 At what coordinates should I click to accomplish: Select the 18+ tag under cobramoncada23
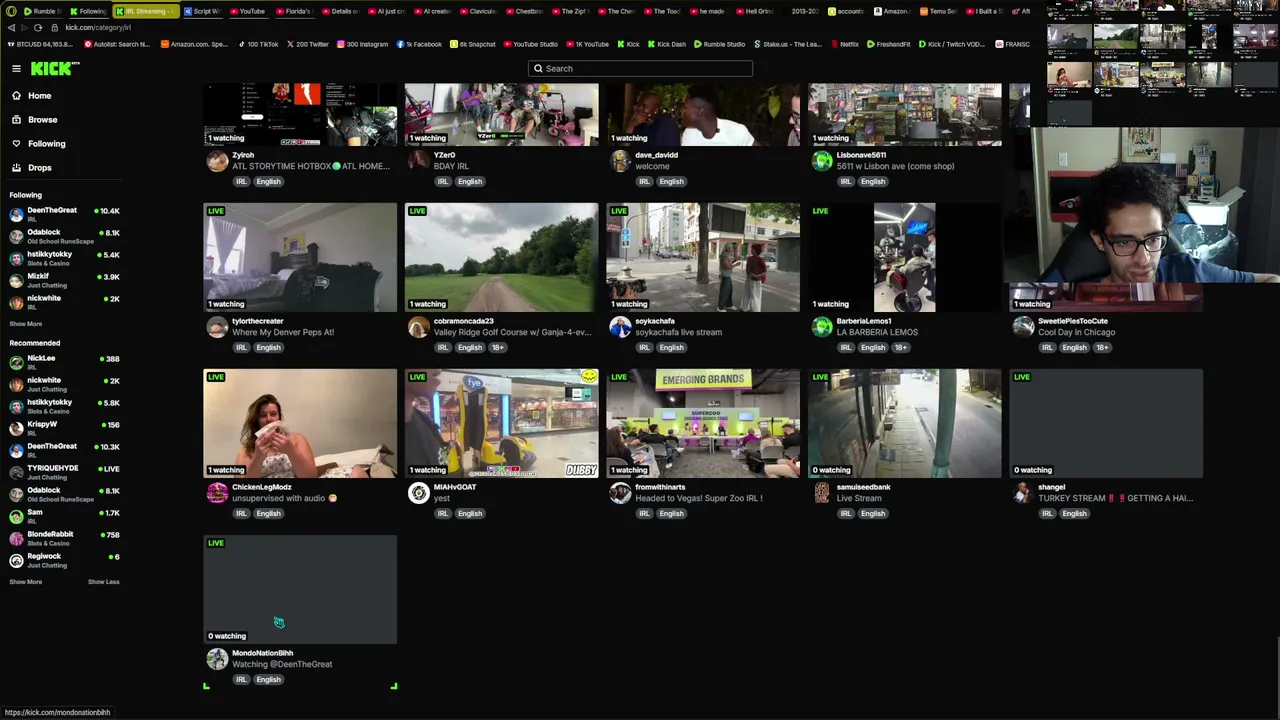click(x=498, y=348)
